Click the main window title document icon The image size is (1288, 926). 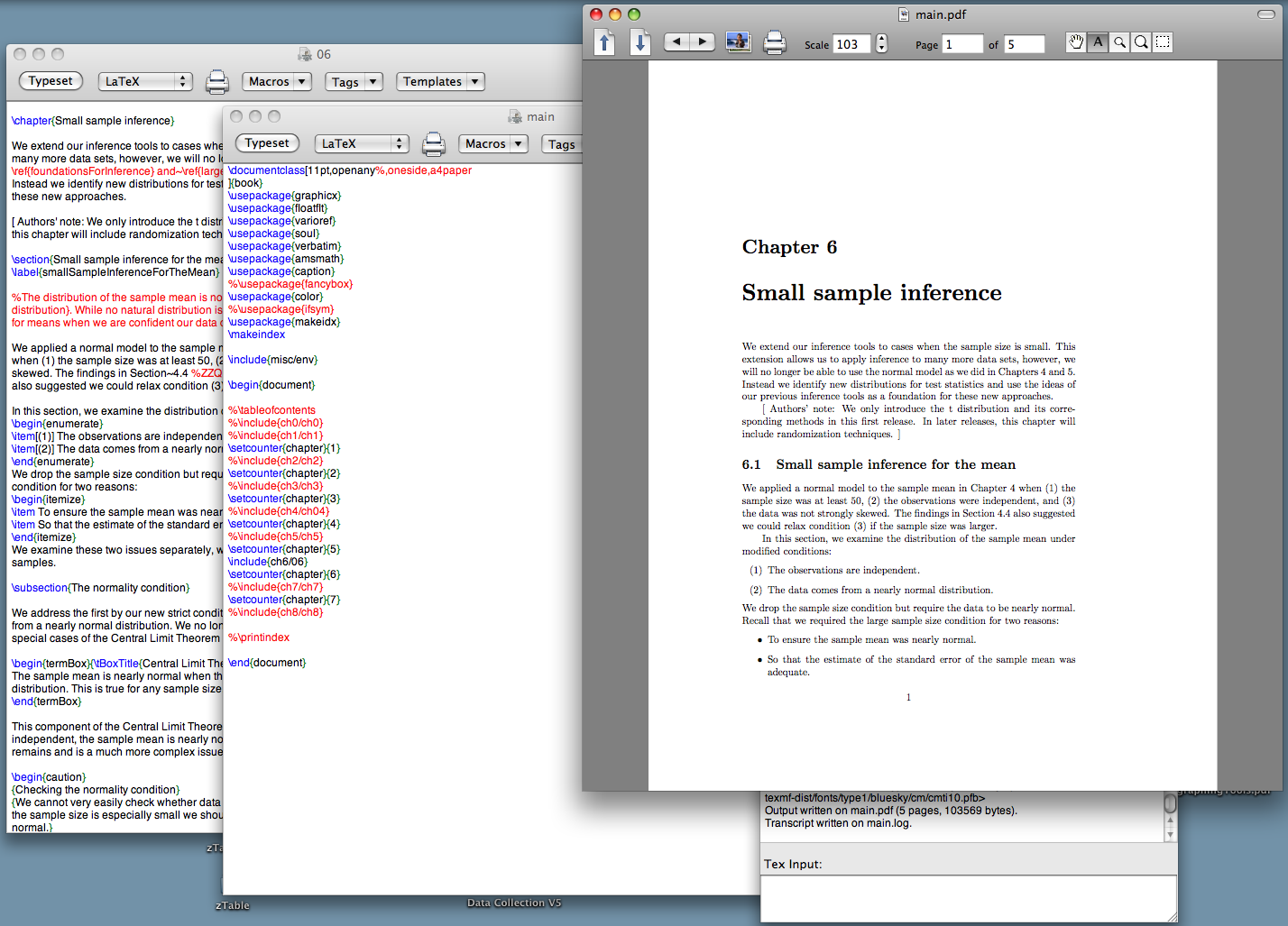tap(515, 116)
